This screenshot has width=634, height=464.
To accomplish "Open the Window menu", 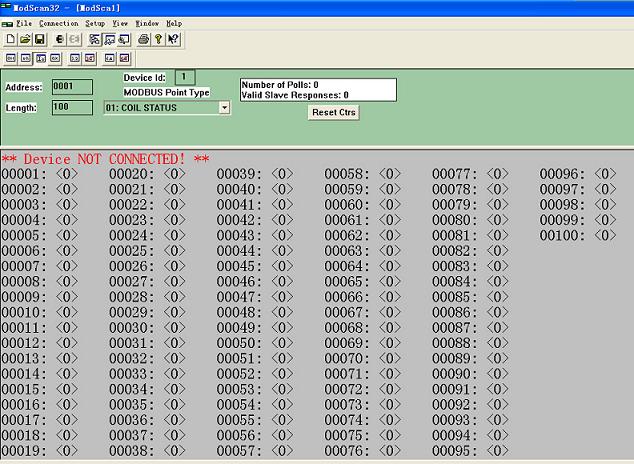I will click(147, 22).
